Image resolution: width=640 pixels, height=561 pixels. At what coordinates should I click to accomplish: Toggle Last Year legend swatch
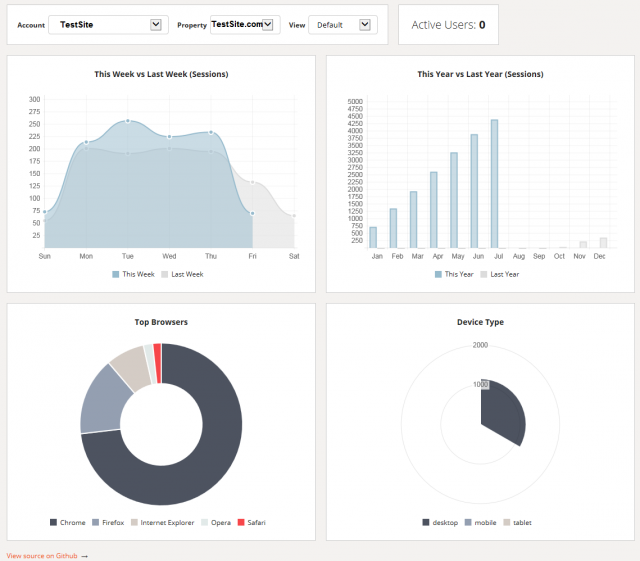point(484,274)
